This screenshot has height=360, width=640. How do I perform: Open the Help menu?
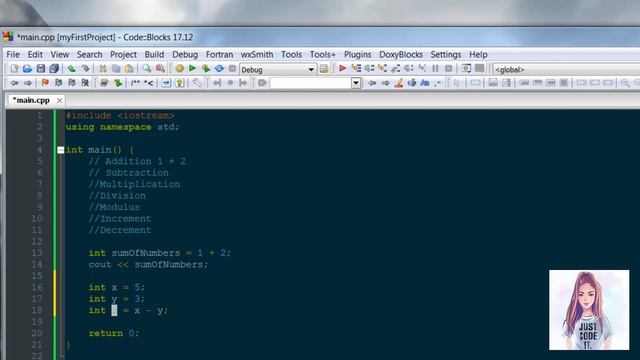point(478,54)
